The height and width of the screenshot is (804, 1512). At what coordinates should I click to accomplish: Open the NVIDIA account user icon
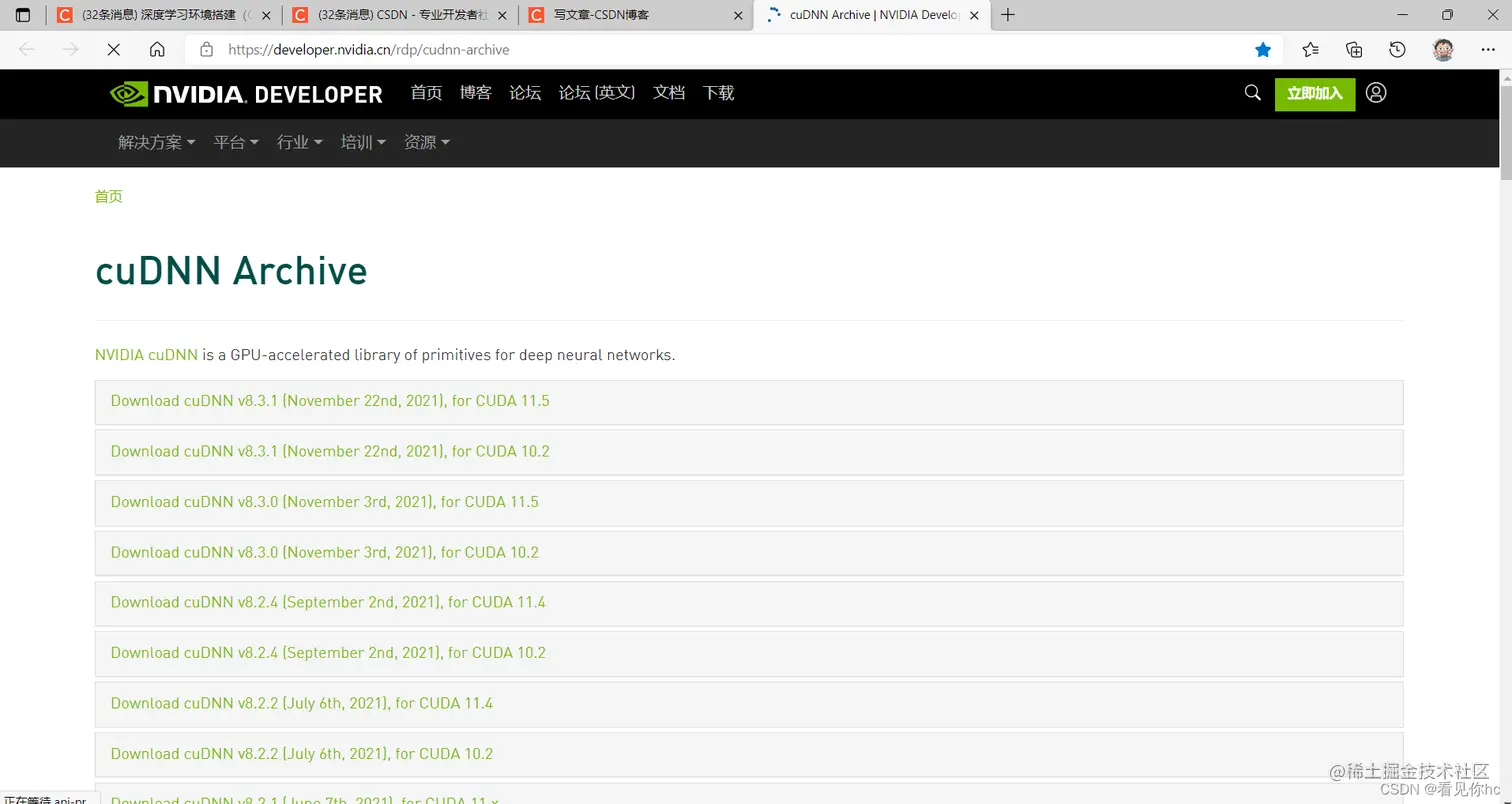point(1376,93)
